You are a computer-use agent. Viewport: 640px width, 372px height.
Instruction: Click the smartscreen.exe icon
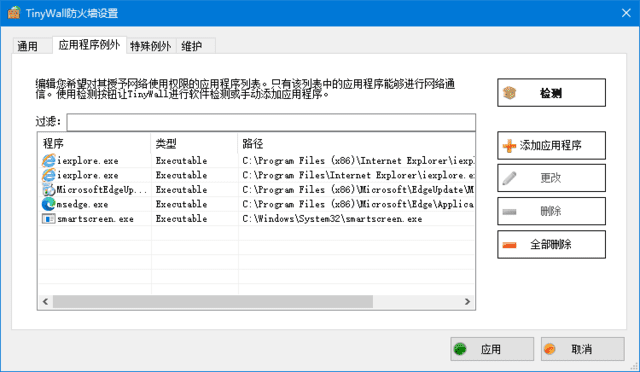coord(49,219)
